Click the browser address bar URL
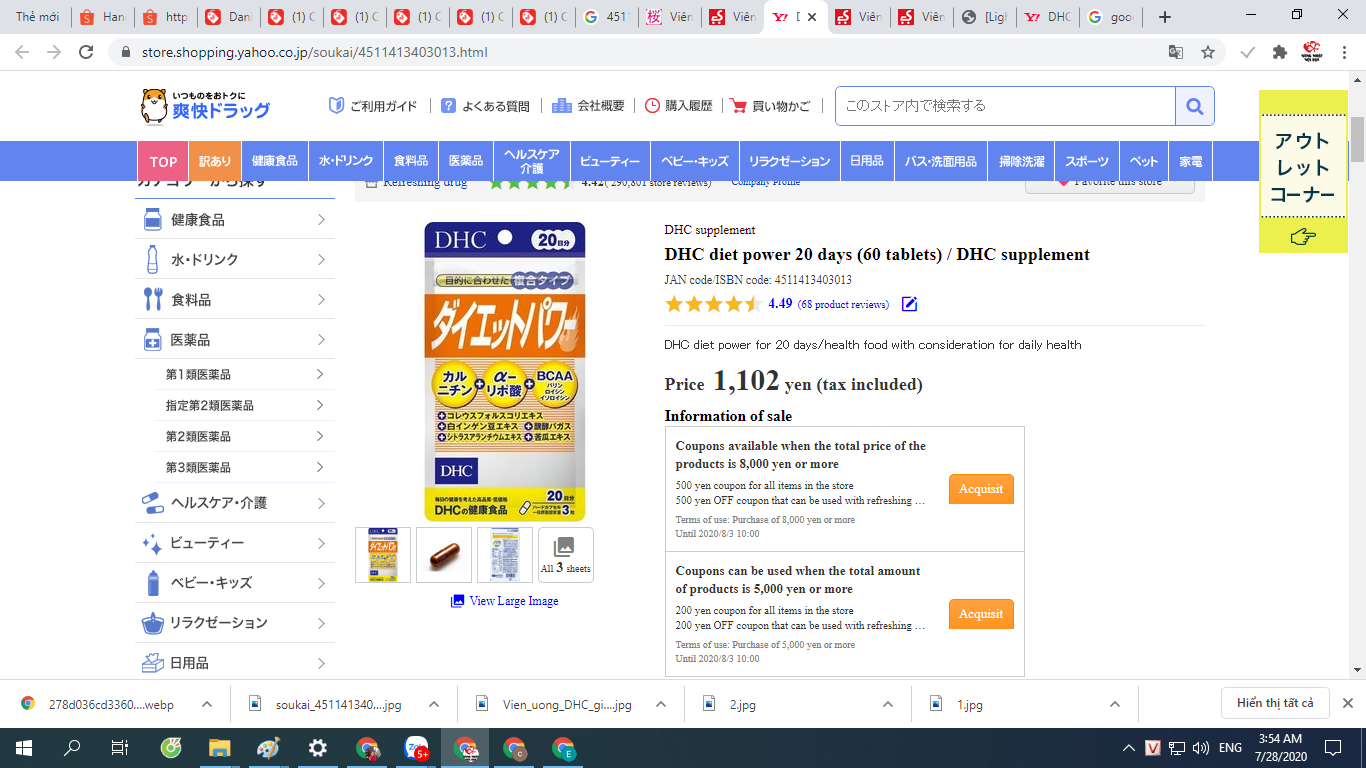Image resolution: width=1366 pixels, height=768 pixels. click(x=316, y=52)
